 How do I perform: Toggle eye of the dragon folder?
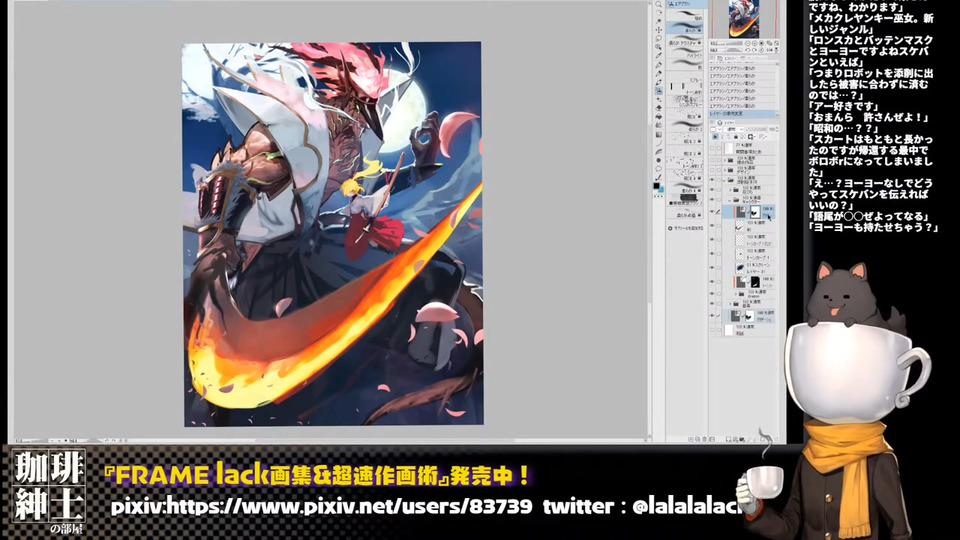point(712,293)
